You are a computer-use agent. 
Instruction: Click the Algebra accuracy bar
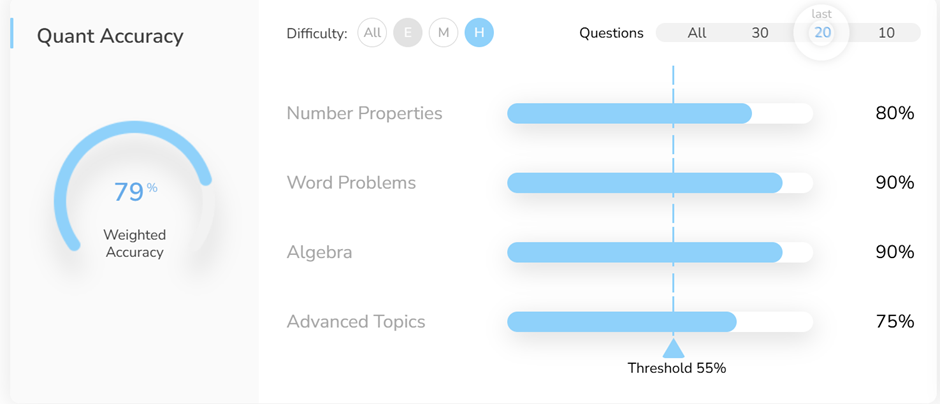(660, 252)
